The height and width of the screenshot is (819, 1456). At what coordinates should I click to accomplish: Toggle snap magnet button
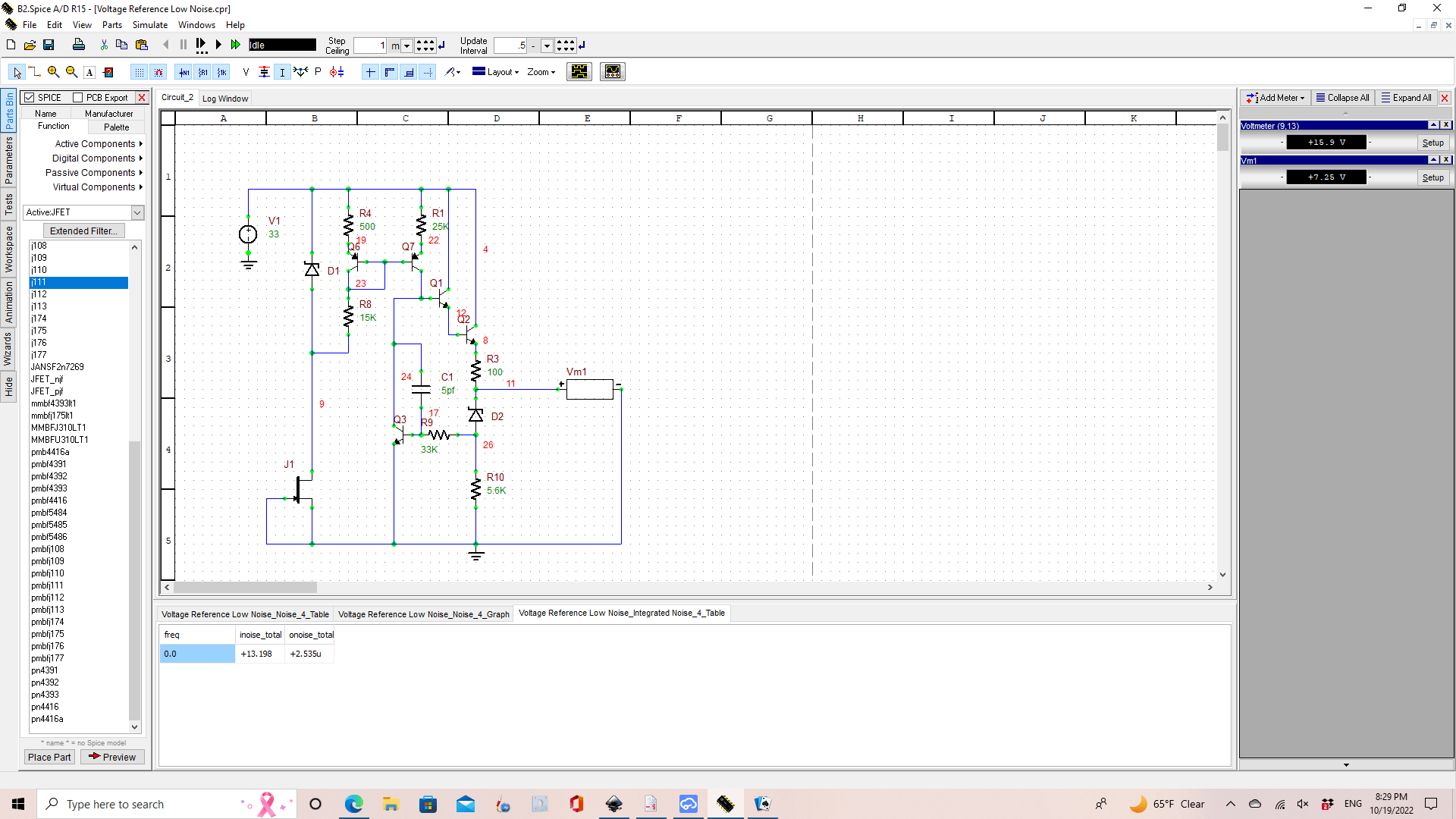(158, 72)
